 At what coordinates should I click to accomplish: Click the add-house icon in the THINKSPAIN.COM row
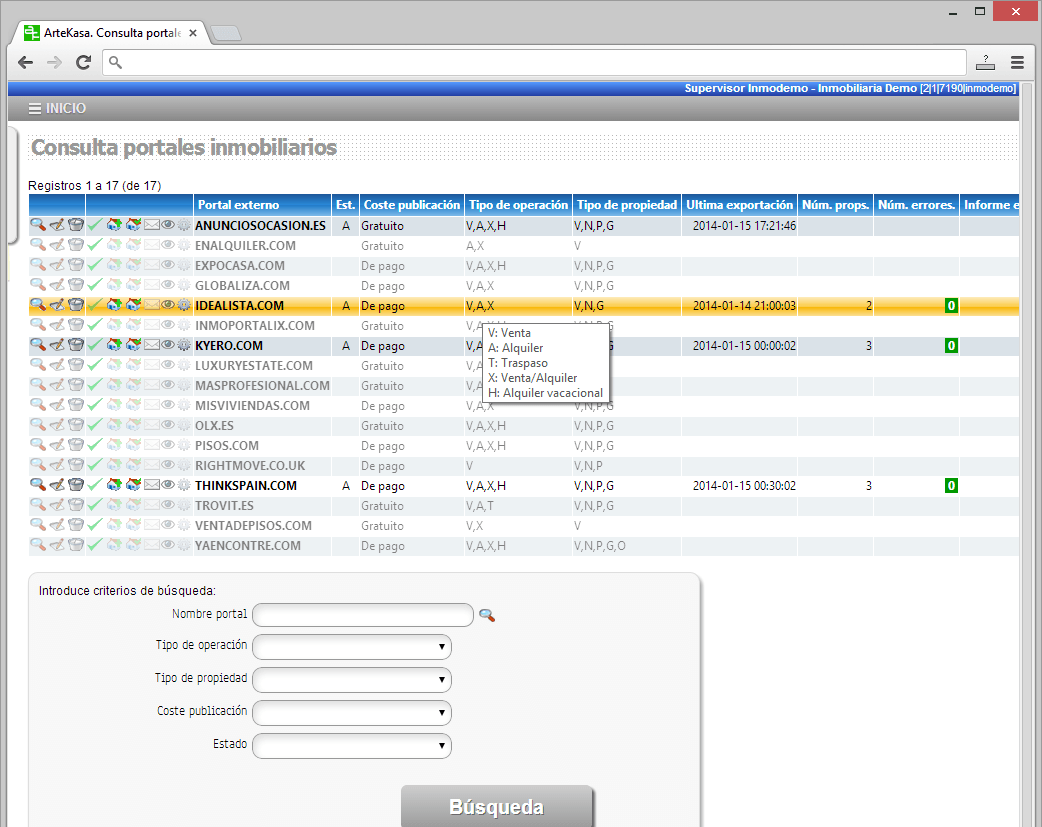tap(114, 486)
